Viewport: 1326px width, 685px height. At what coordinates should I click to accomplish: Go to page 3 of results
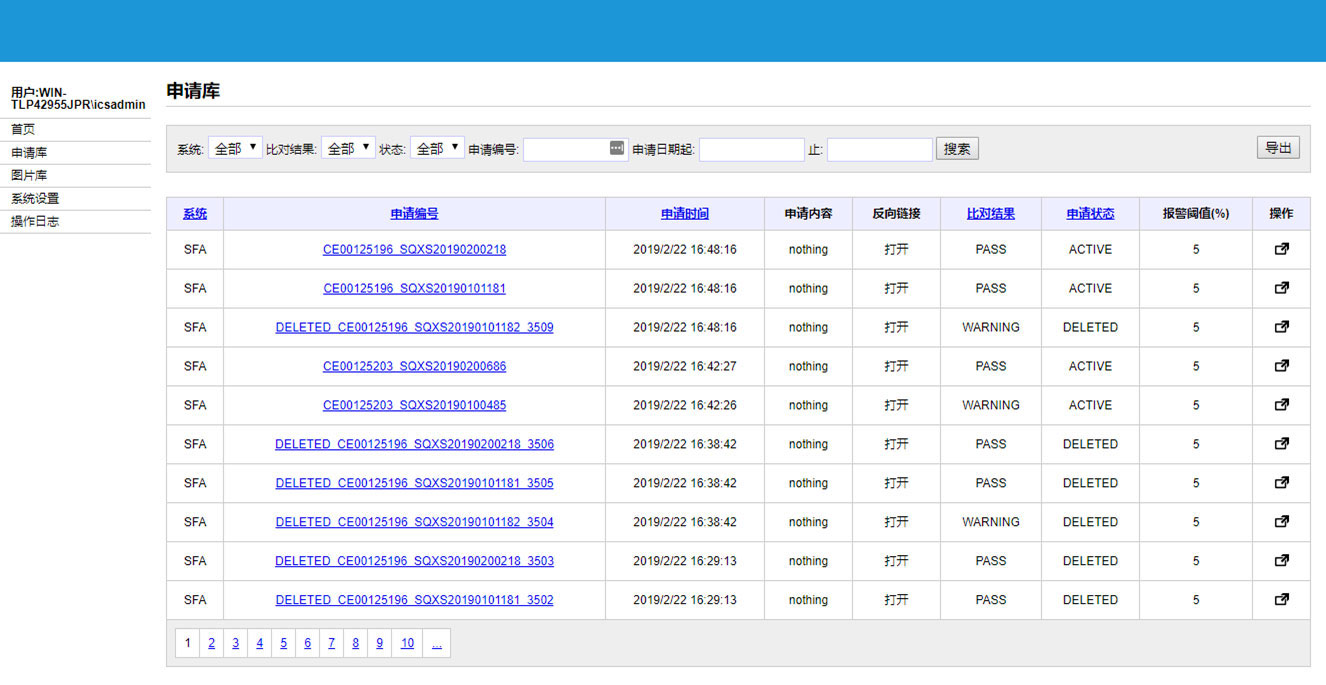[x=235, y=643]
